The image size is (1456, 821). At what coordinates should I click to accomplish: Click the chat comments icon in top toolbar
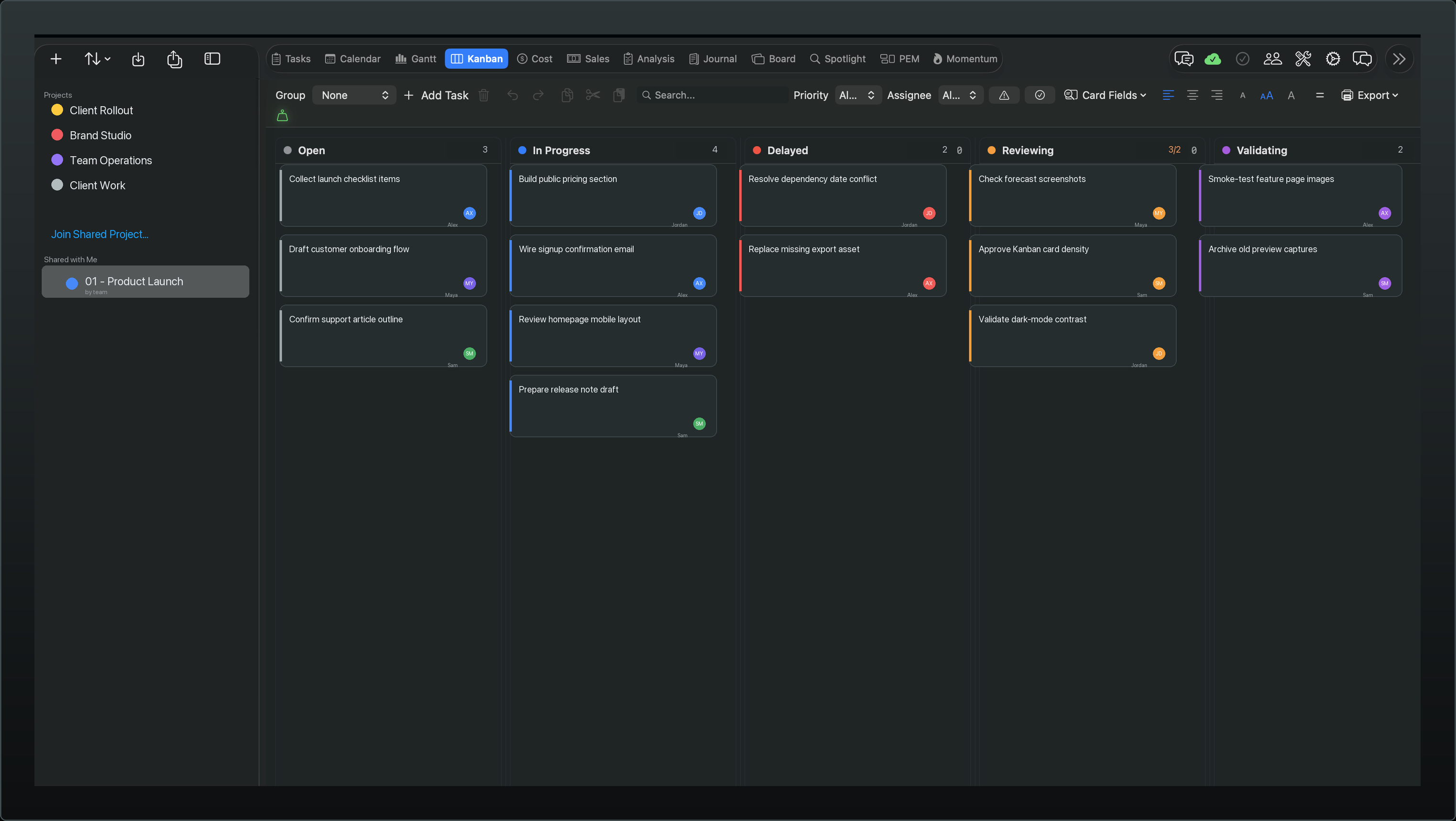1183,59
